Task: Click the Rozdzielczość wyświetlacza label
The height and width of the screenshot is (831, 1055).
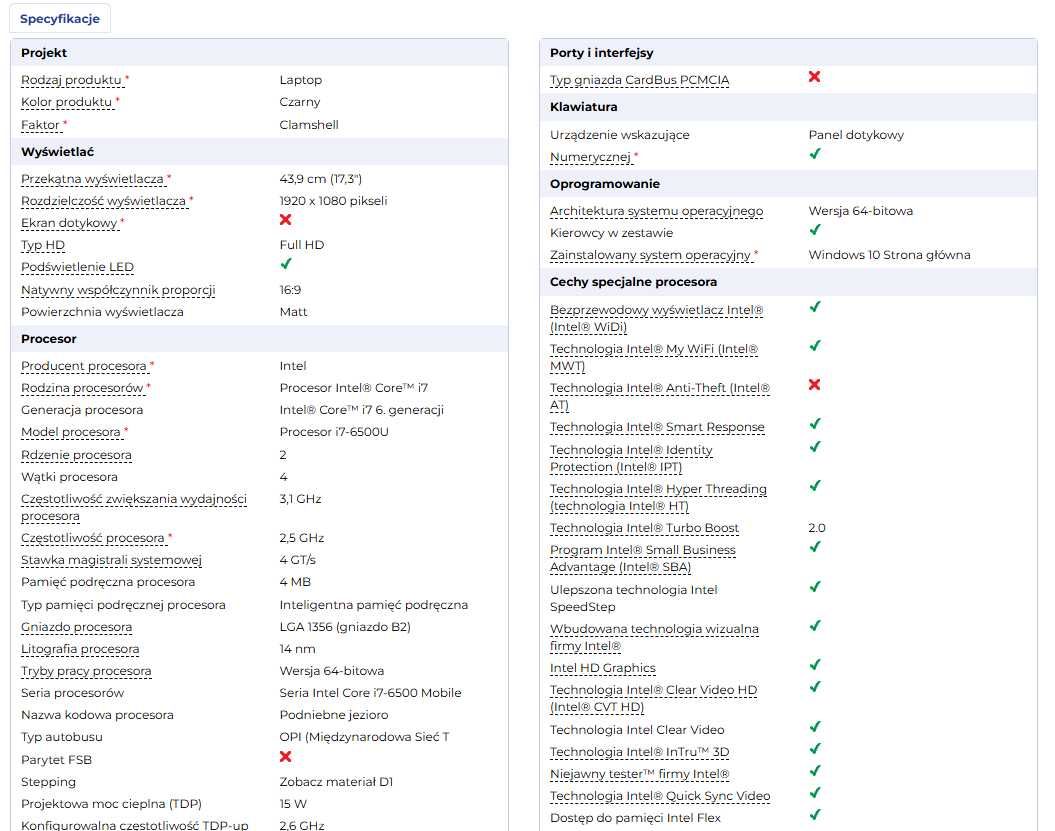Action: tap(103, 201)
